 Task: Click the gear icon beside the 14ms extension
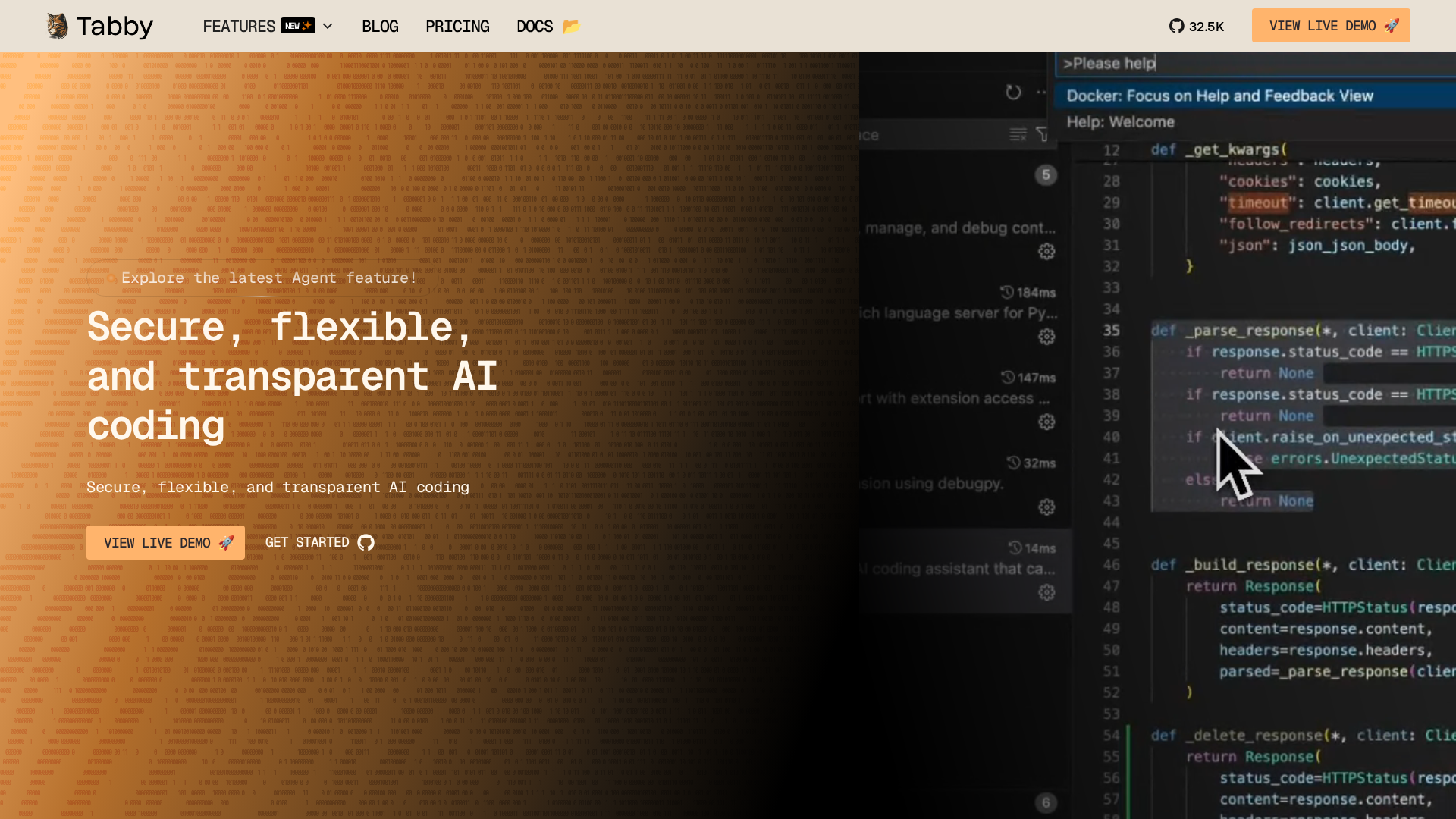point(1046,592)
